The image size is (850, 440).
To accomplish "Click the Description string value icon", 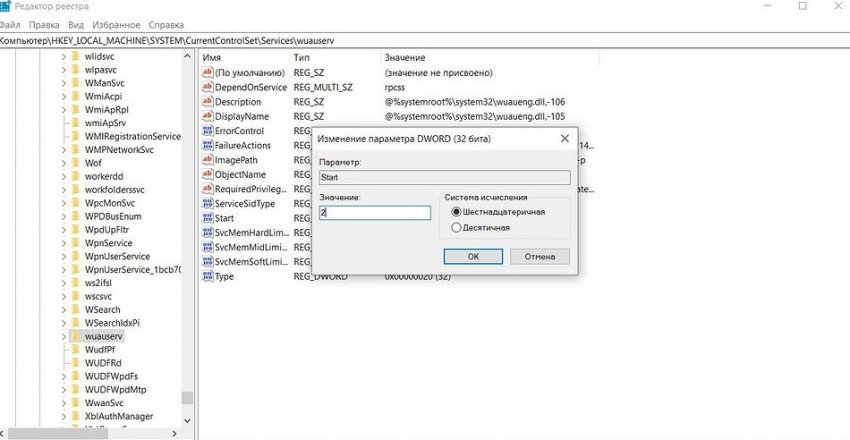I will pyautogui.click(x=208, y=102).
